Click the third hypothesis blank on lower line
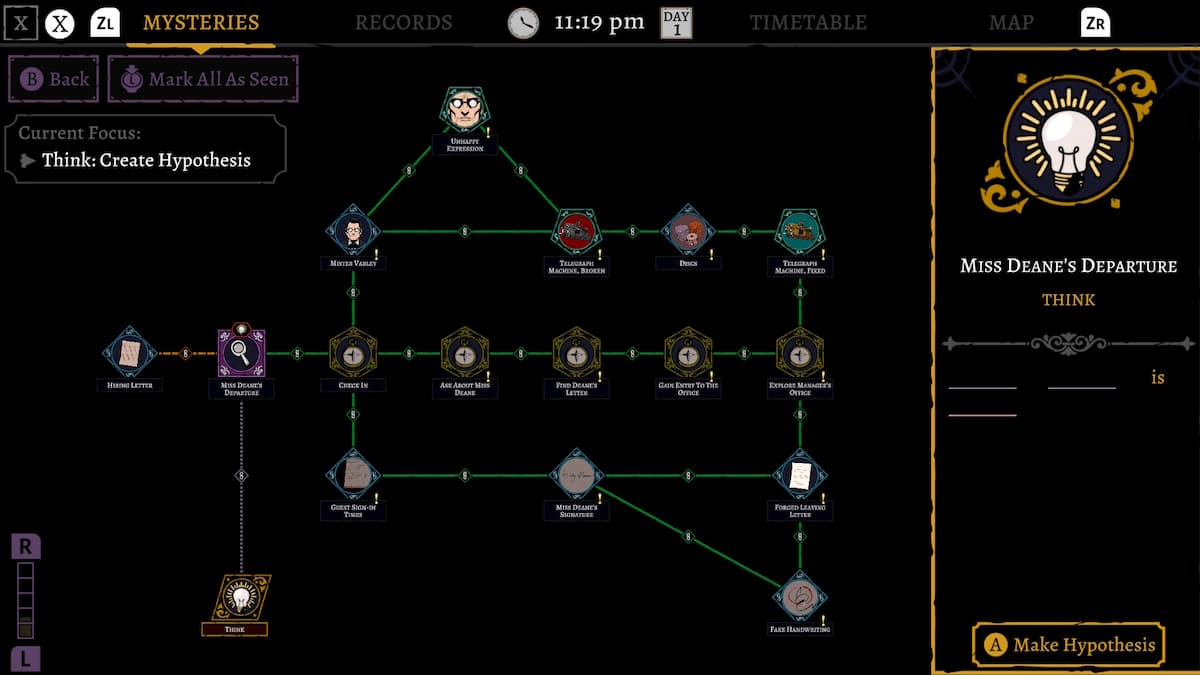1200x675 pixels. [x=982, y=406]
